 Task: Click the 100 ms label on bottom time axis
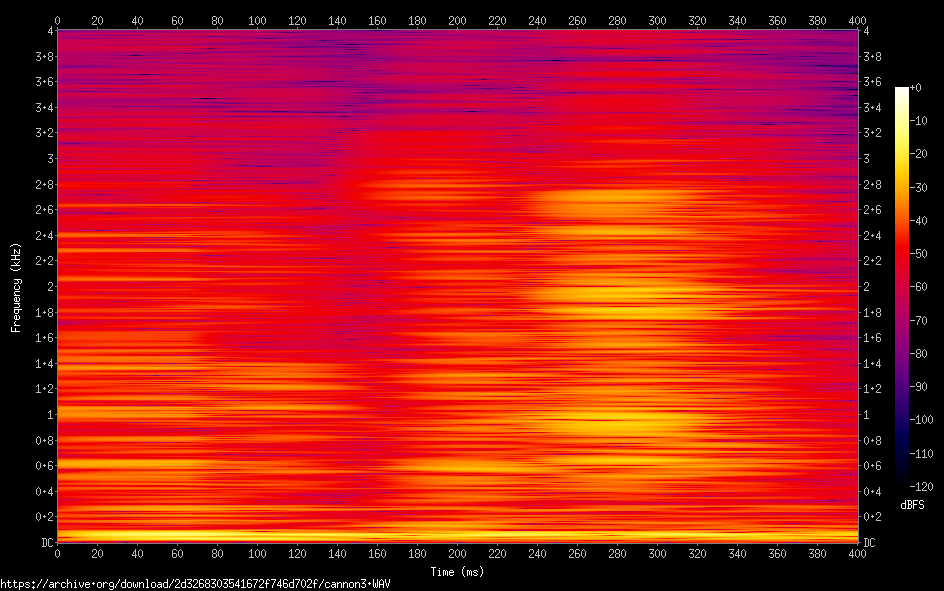[x=257, y=552]
